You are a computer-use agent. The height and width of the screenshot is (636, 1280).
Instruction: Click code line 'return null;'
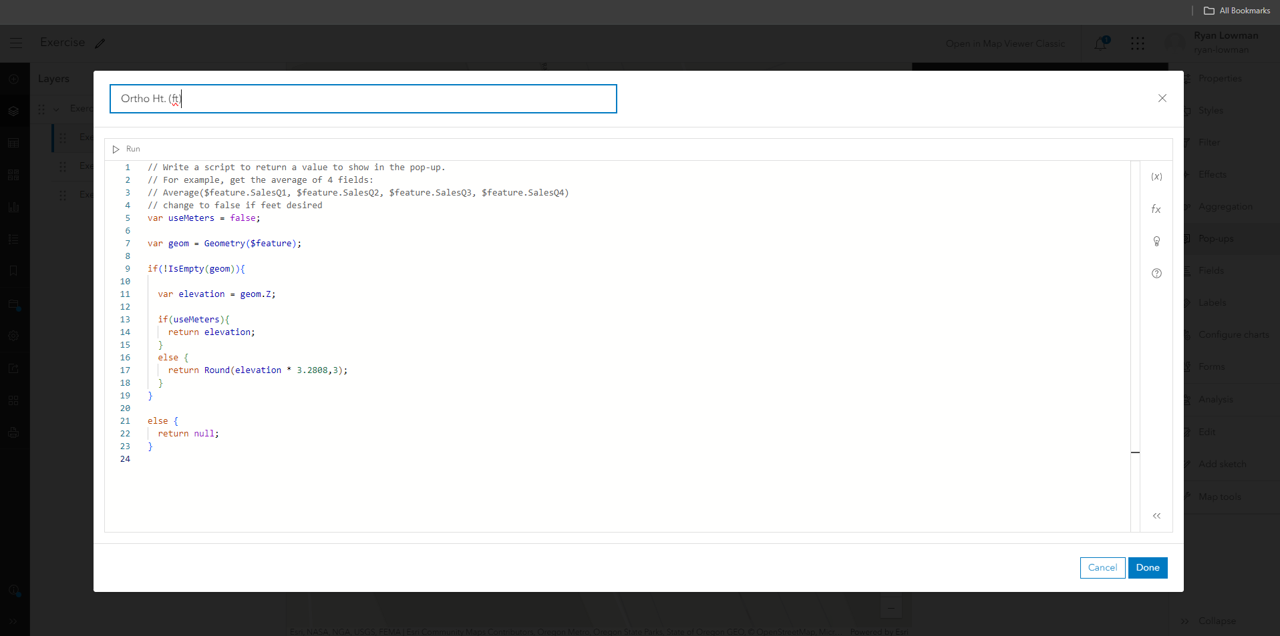(x=188, y=434)
